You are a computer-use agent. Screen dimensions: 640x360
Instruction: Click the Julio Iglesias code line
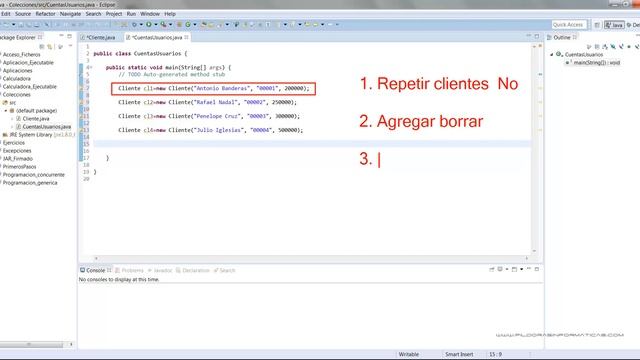210,130
